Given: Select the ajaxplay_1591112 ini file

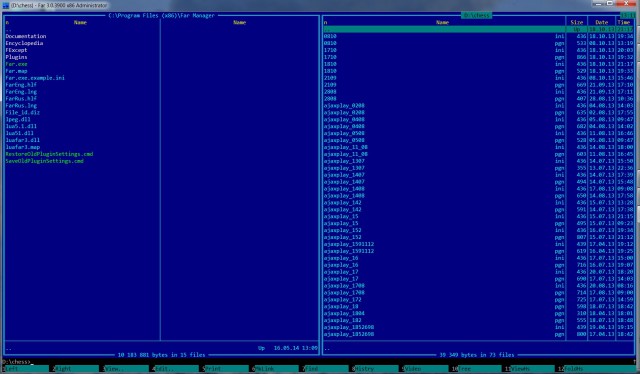Looking at the screenshot, I should 444,244.
